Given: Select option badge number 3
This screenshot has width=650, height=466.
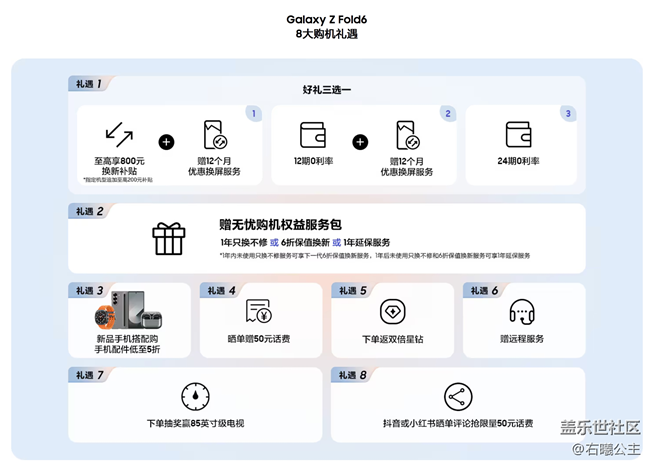Looking at the screenshot, I should click(x=567, y=114).
